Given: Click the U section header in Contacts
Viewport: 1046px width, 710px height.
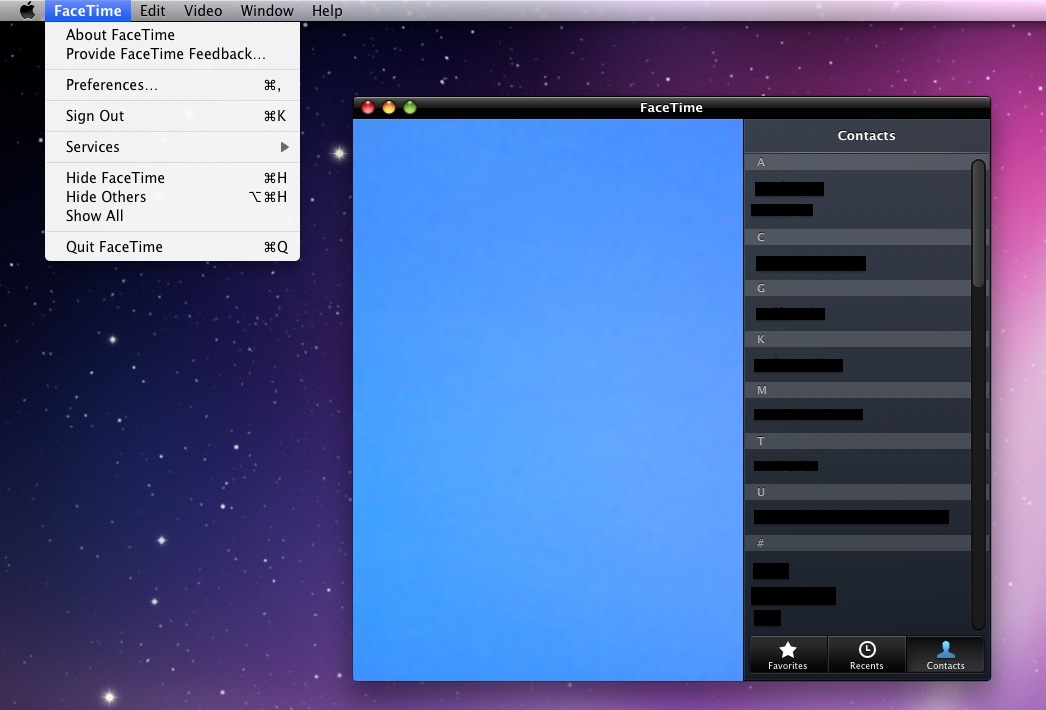Looking at the screenshot, I should [x=858, y=492].
